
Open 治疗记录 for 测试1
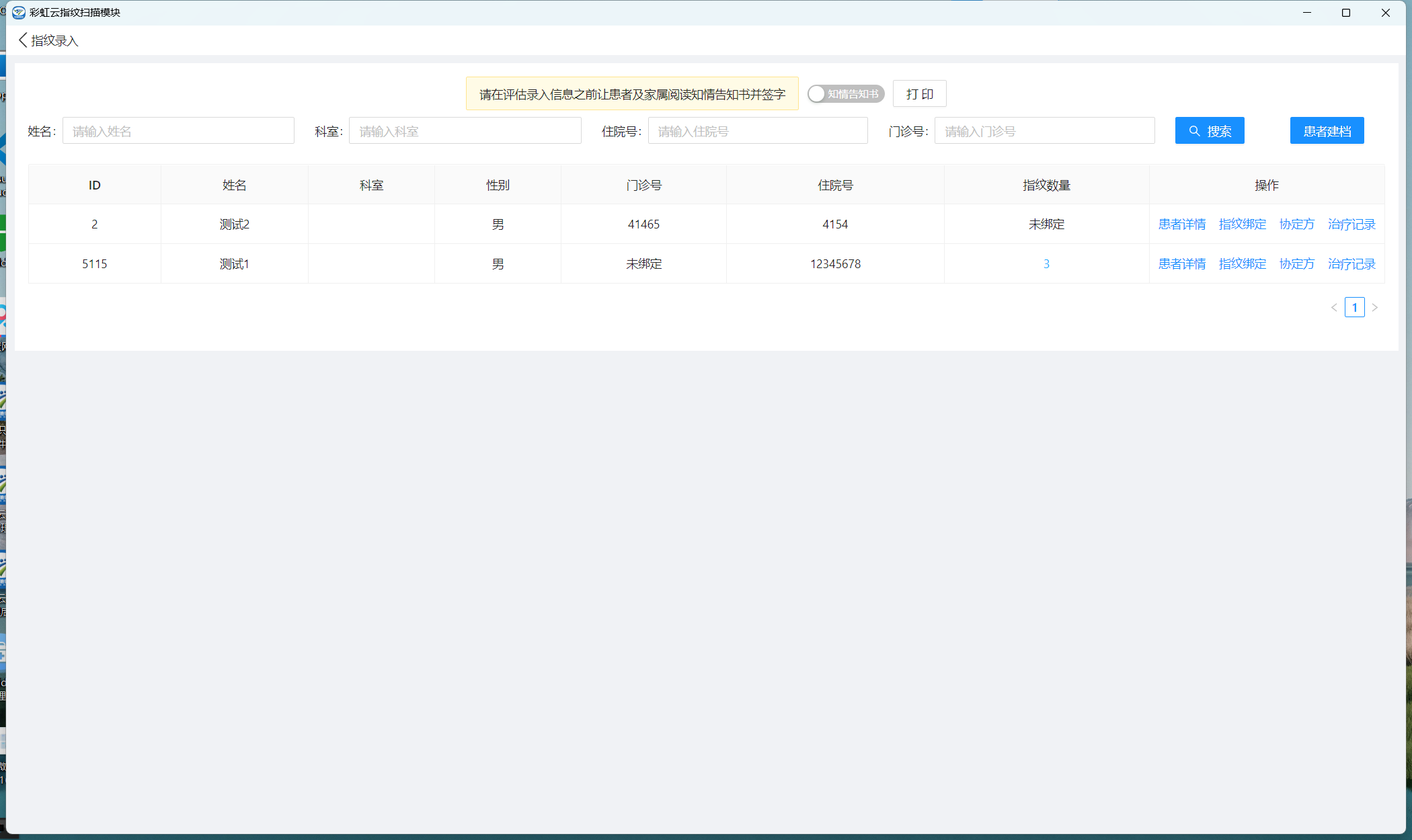[x=1351, y=264]
